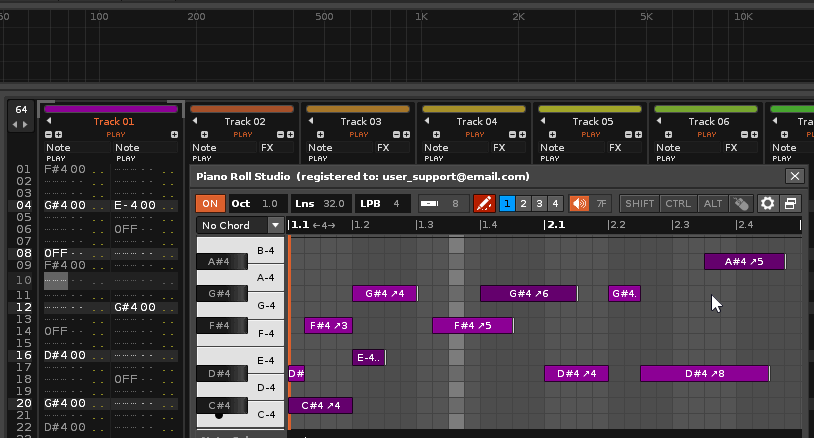The image size is (814, 438).
Task: Toggle the PLAY state of Track 03
Action: point(359,134)
